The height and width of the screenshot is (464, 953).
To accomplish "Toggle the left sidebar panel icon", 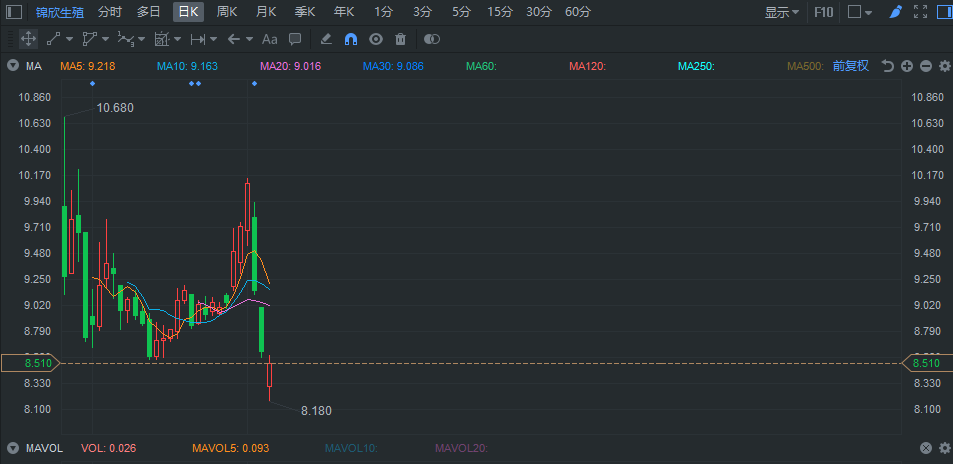I will 14,12.
